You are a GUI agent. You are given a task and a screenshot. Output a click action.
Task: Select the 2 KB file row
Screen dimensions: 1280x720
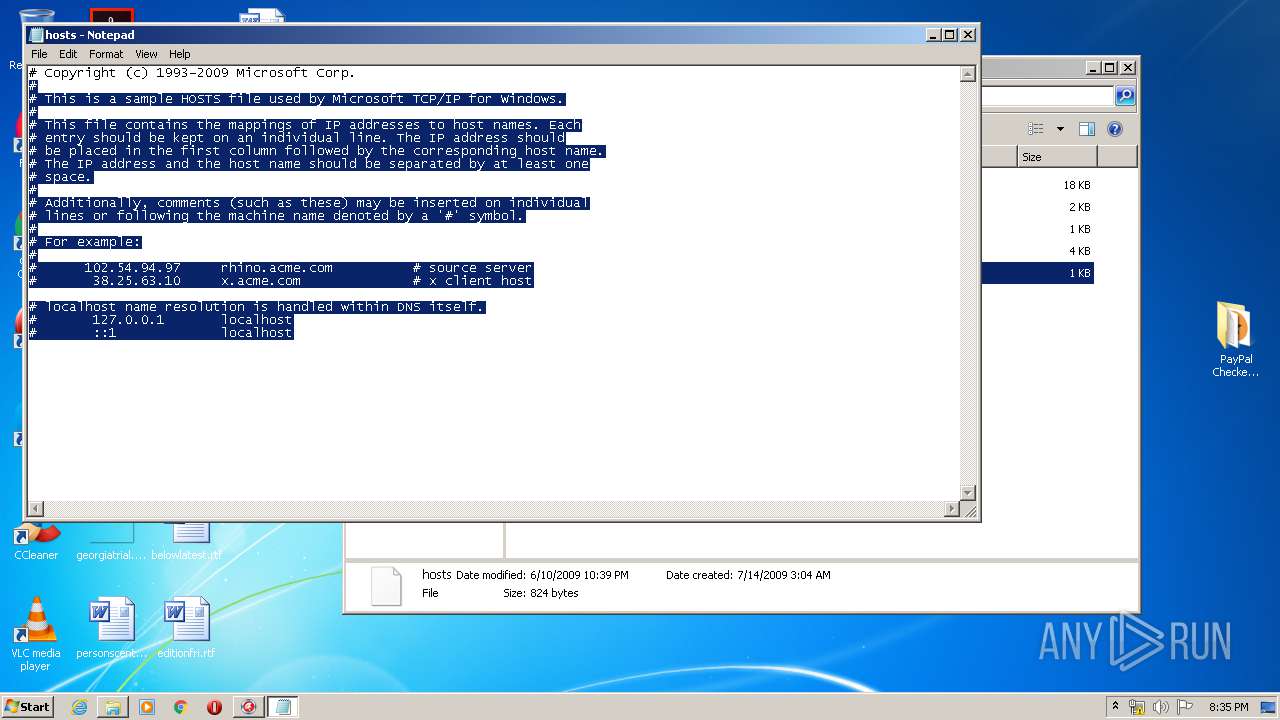tap(1036, 207)
